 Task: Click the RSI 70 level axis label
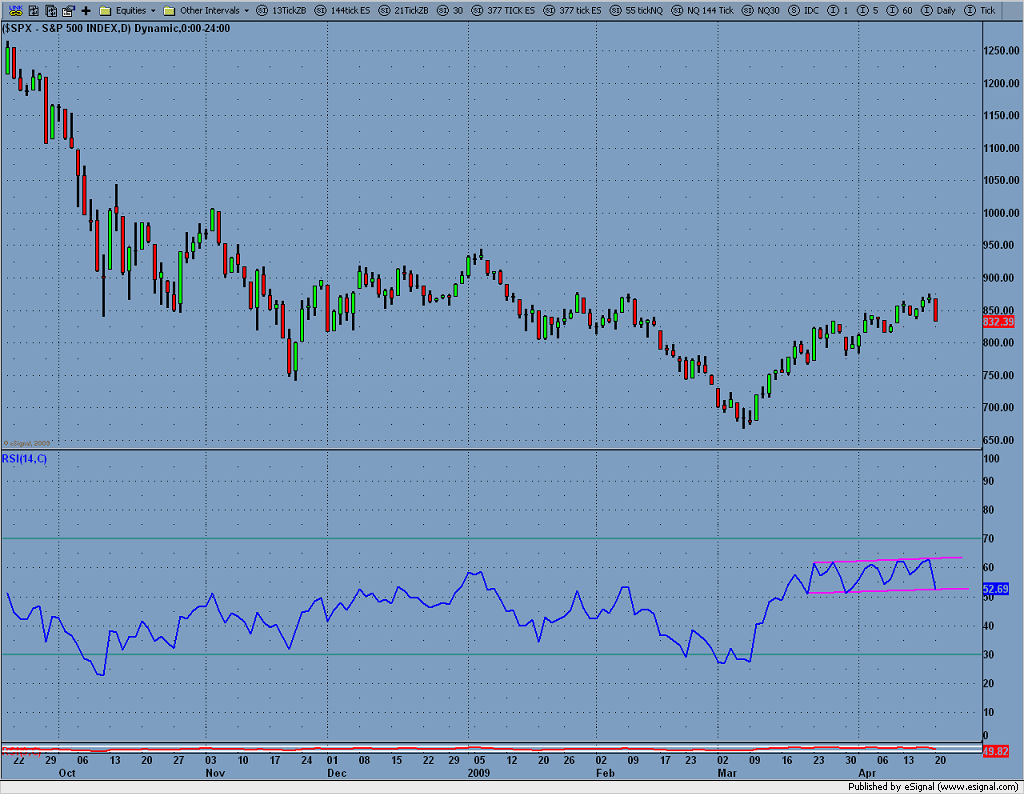coord(989,539)
